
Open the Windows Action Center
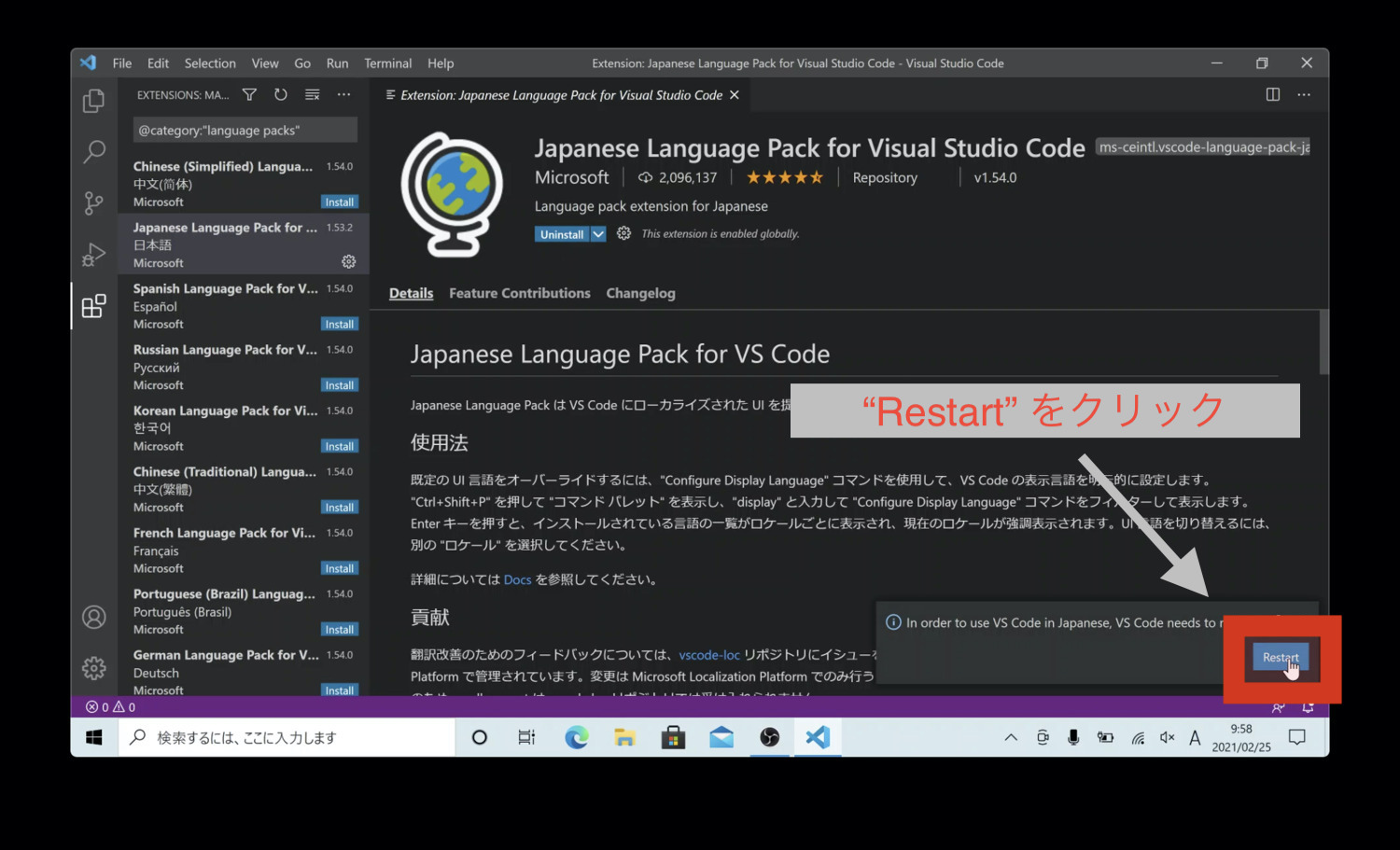[1297, 737]
